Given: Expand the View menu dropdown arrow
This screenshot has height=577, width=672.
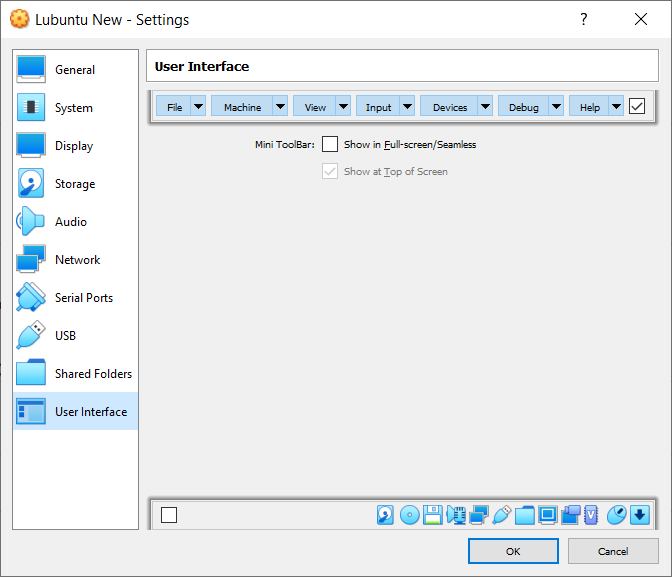Looking at the screenshot, I should click(343, 106).
